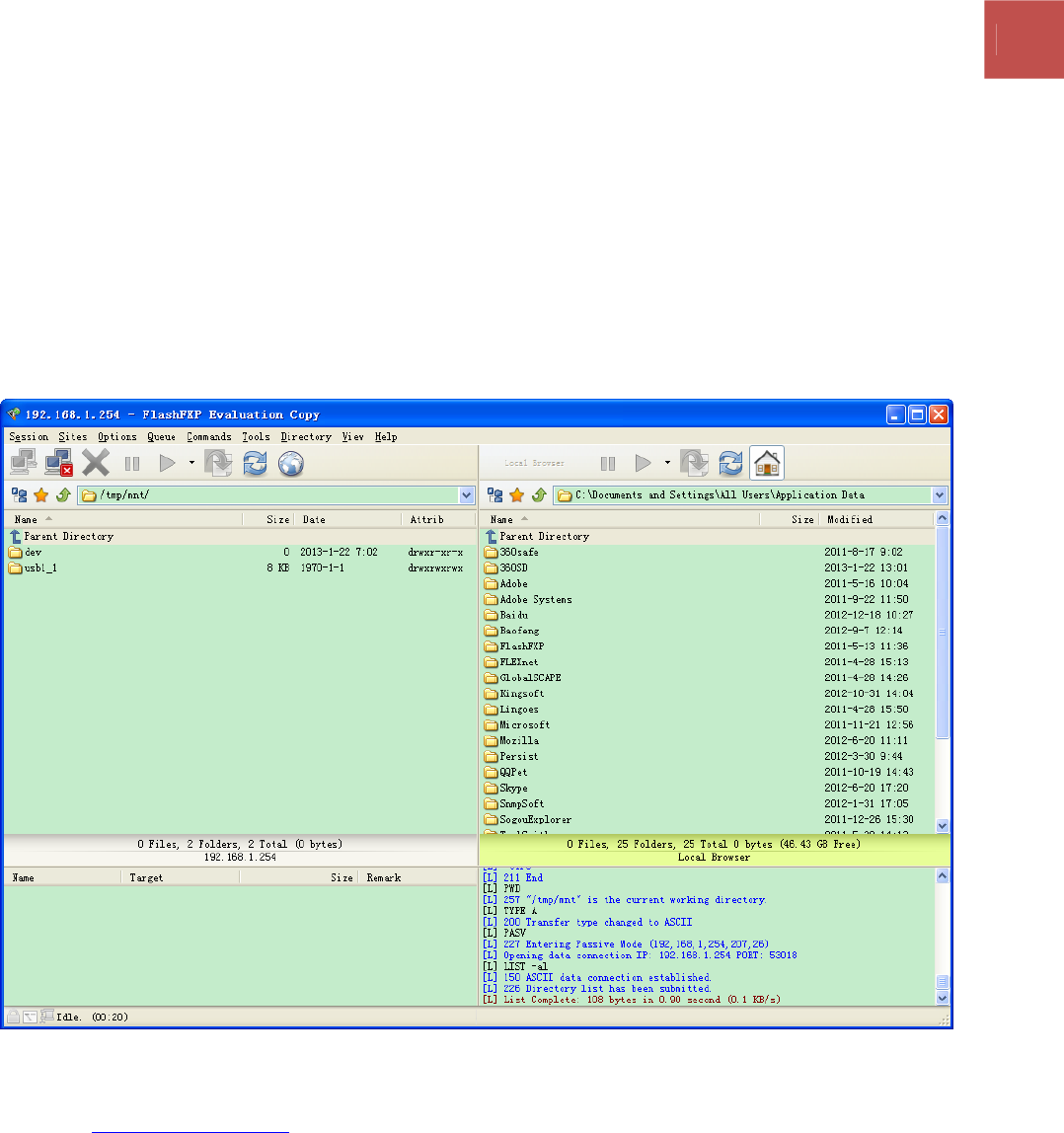Click the computers icon beside Idle status
This screenshot has width=1064, height=1133.
tap(47, 1016)
